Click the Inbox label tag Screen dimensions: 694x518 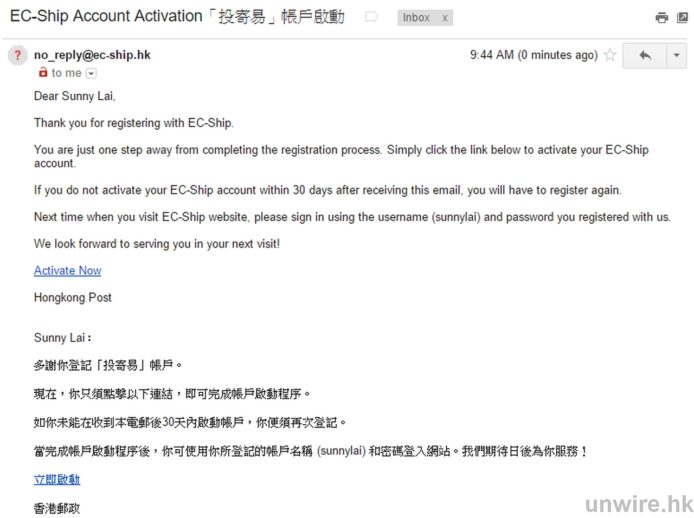(416, 18)
